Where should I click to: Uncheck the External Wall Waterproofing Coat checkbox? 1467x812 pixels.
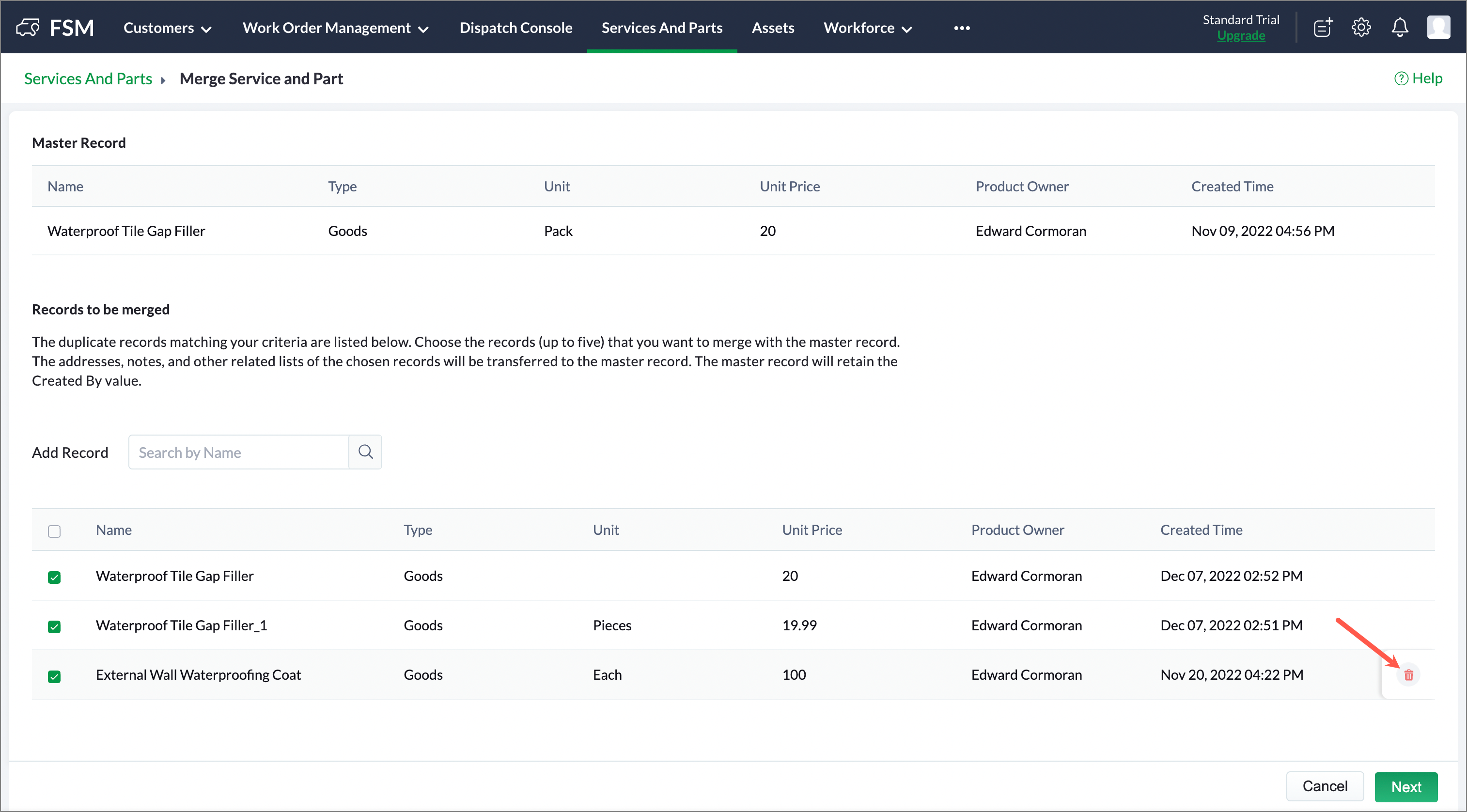(x=54, y=676)
